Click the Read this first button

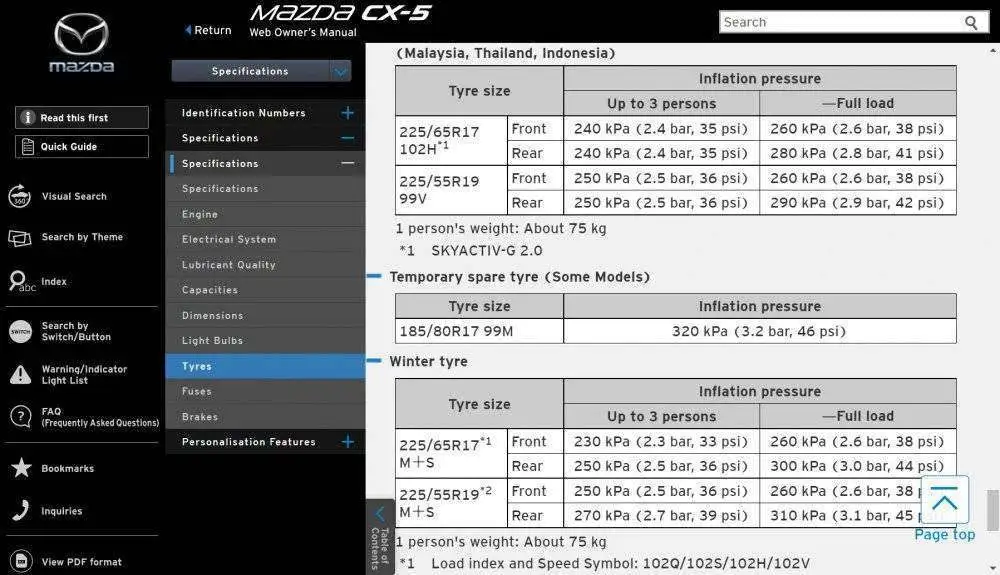tap(82, 118)
